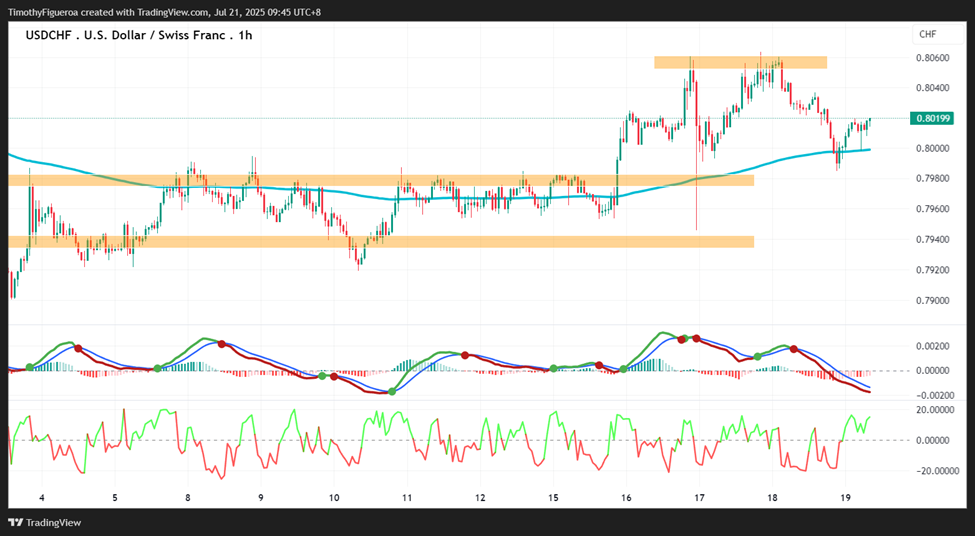
Task: Select the orange zone at 0.79800
Action: click(381, 180)
